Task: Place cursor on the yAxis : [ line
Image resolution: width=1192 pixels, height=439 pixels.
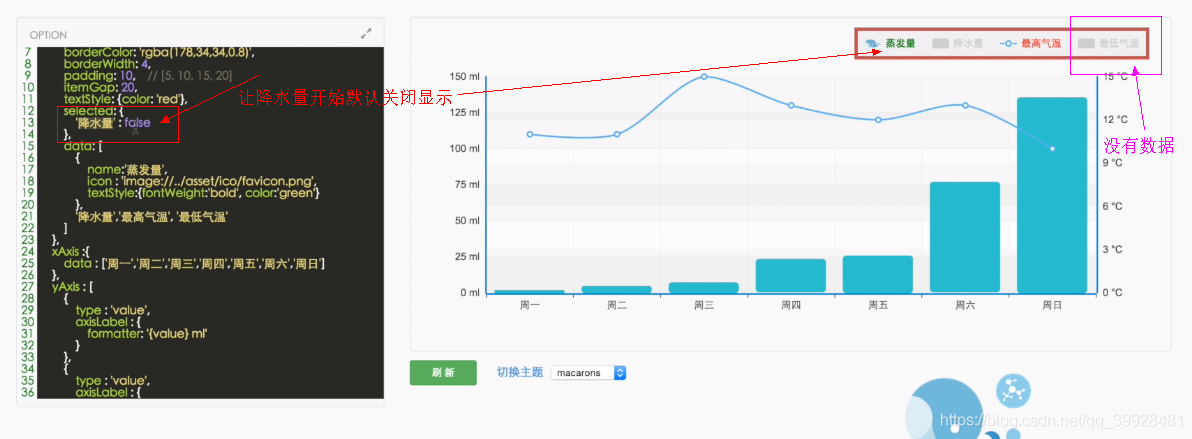Action: tap(72, 288)
